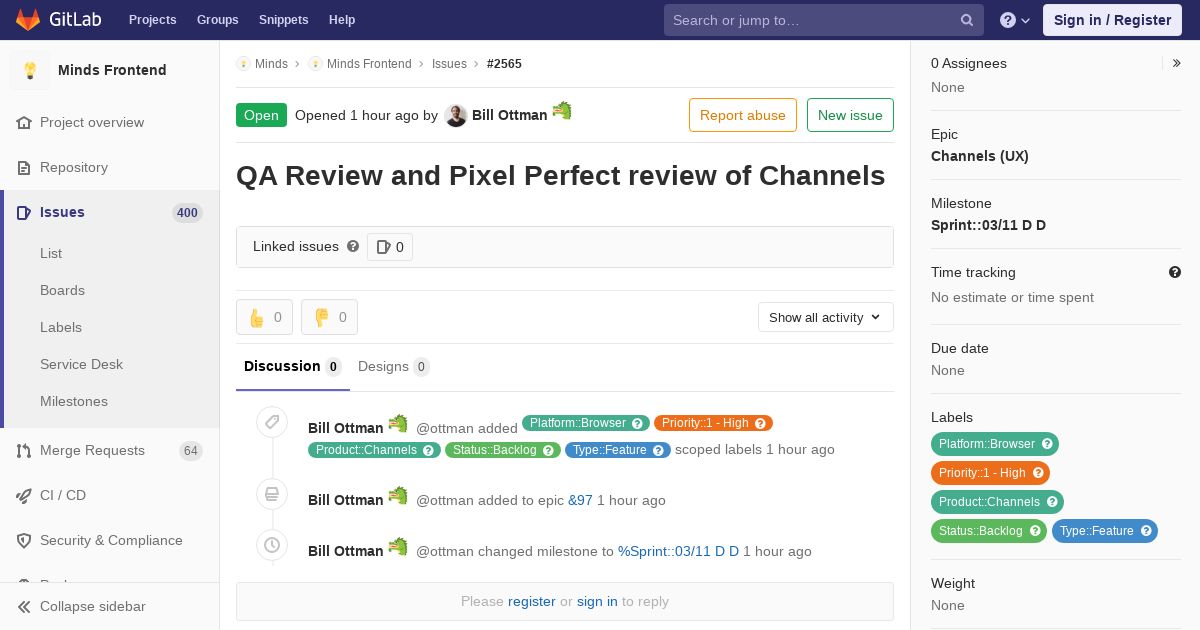Click #2565 breadcrumb
This screenshot has height=630, width=1200.
[504, 63]
